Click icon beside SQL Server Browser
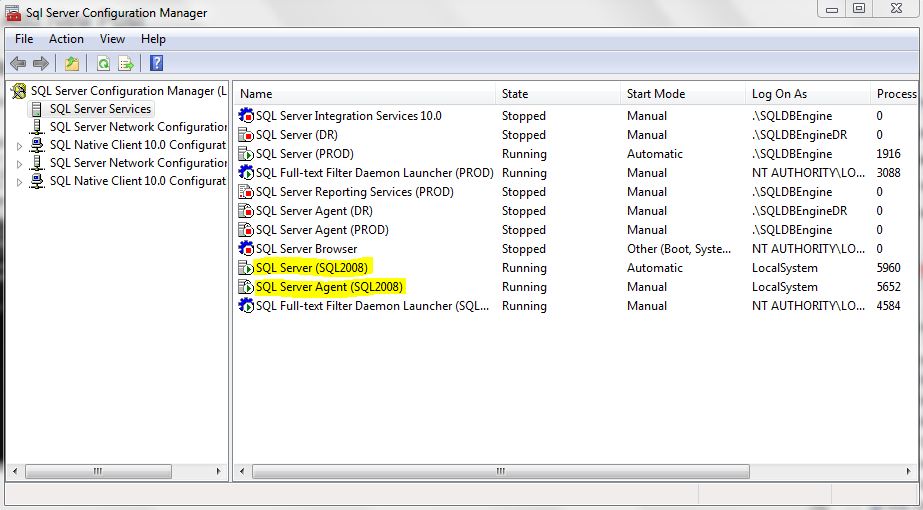The image size is (923, 510). click(246, 249)
